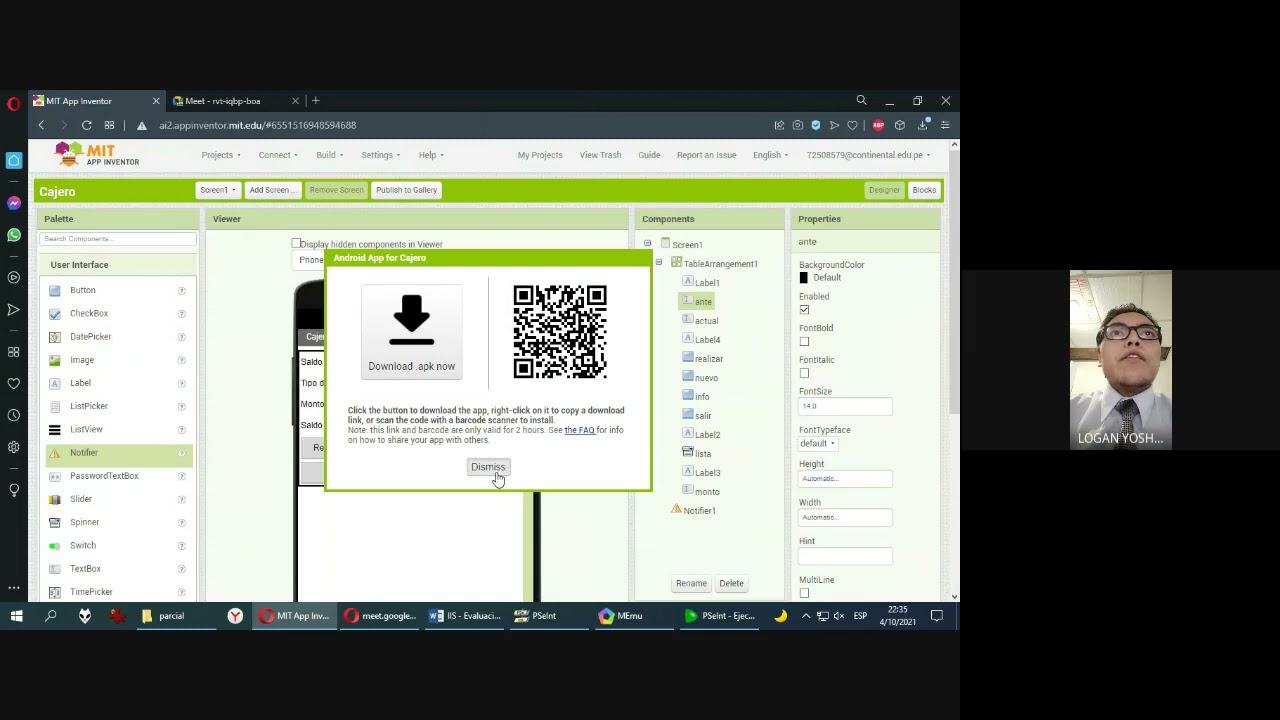
Task: Click Delete component button
Action: point(731,583)
